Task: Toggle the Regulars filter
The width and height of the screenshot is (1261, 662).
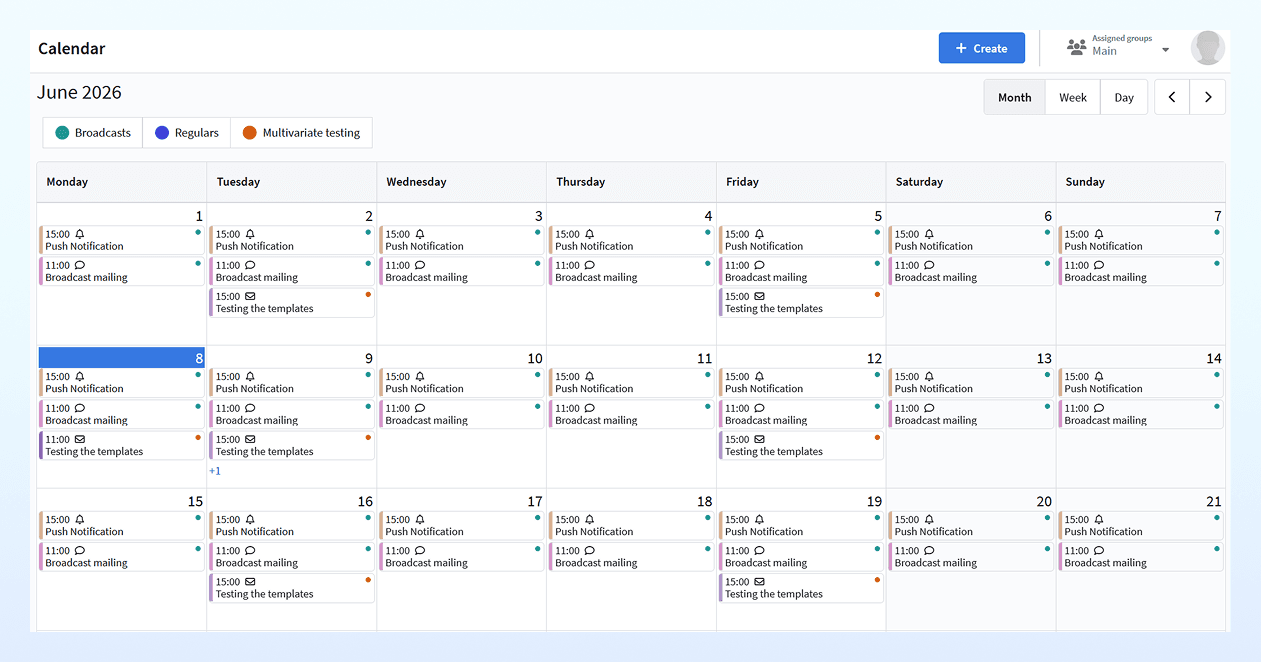Action: point(187,133)
